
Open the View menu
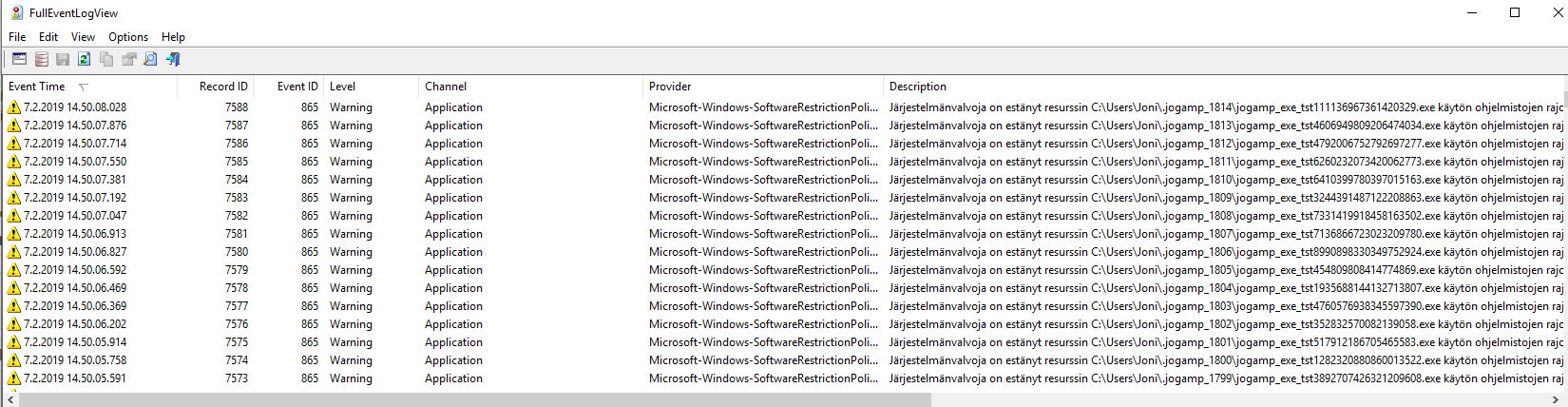tap(83, 37)
